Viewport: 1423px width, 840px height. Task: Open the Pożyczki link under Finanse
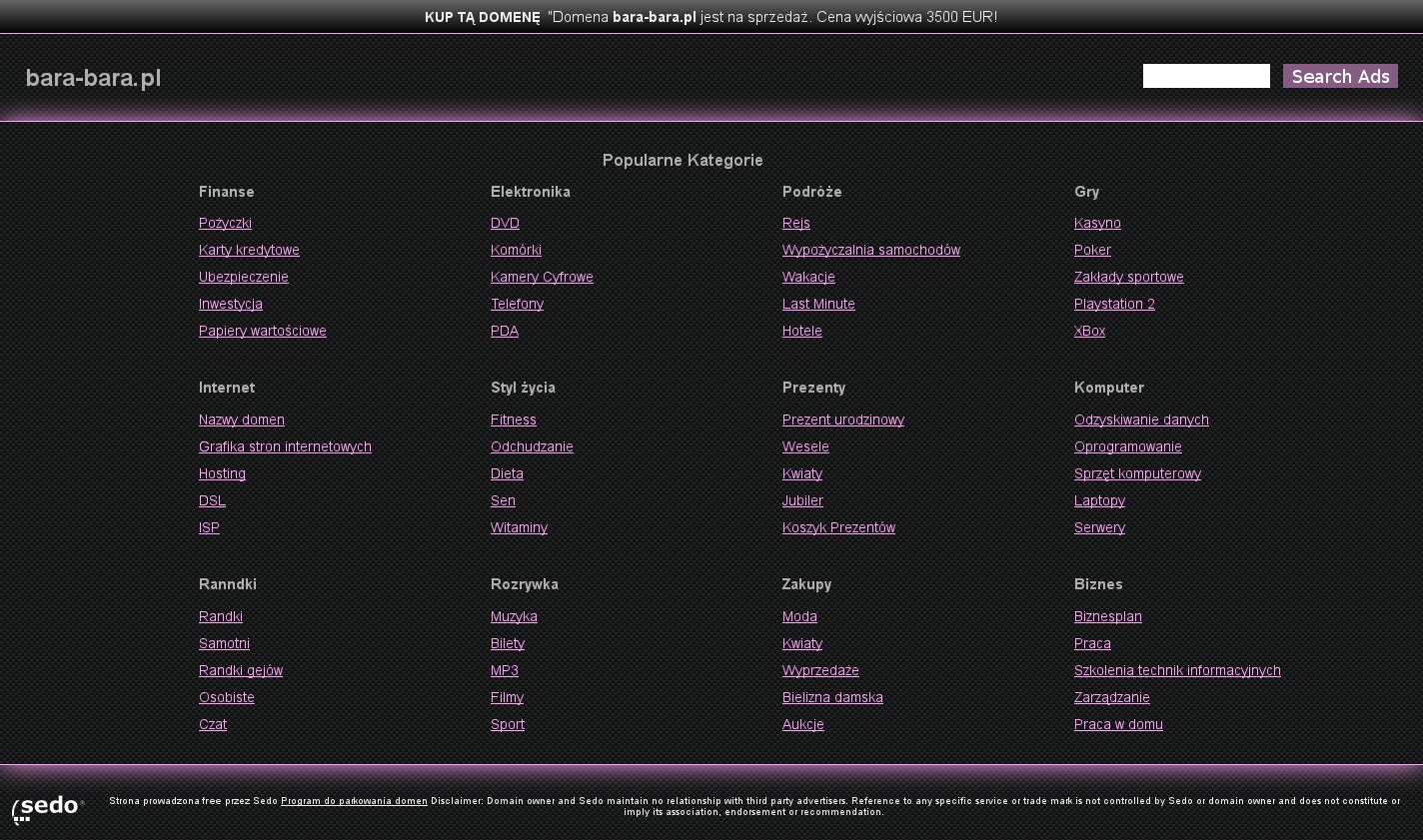click(x=225, y=223)
